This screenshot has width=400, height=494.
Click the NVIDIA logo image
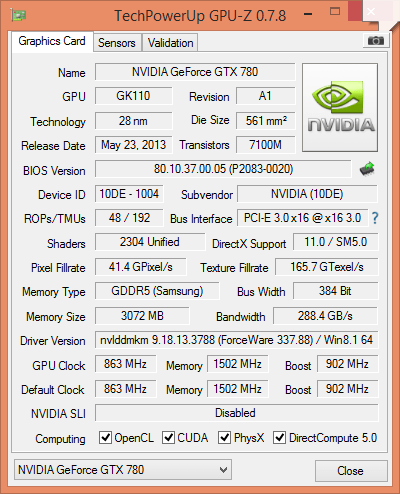(340, 108)
